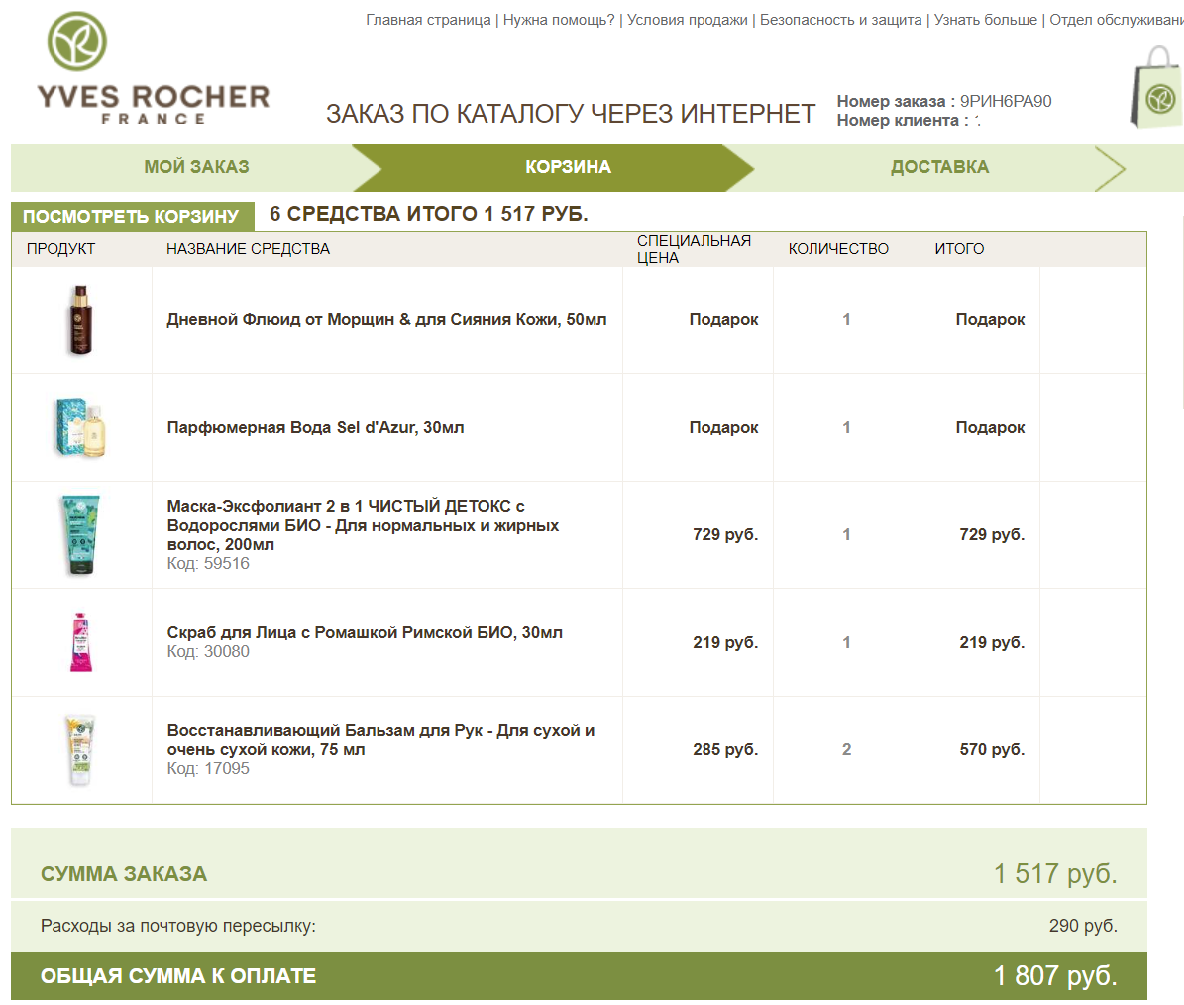
Task: Click product name Скраб для Лица с Ромашкой
Action: tap(364, 632)
